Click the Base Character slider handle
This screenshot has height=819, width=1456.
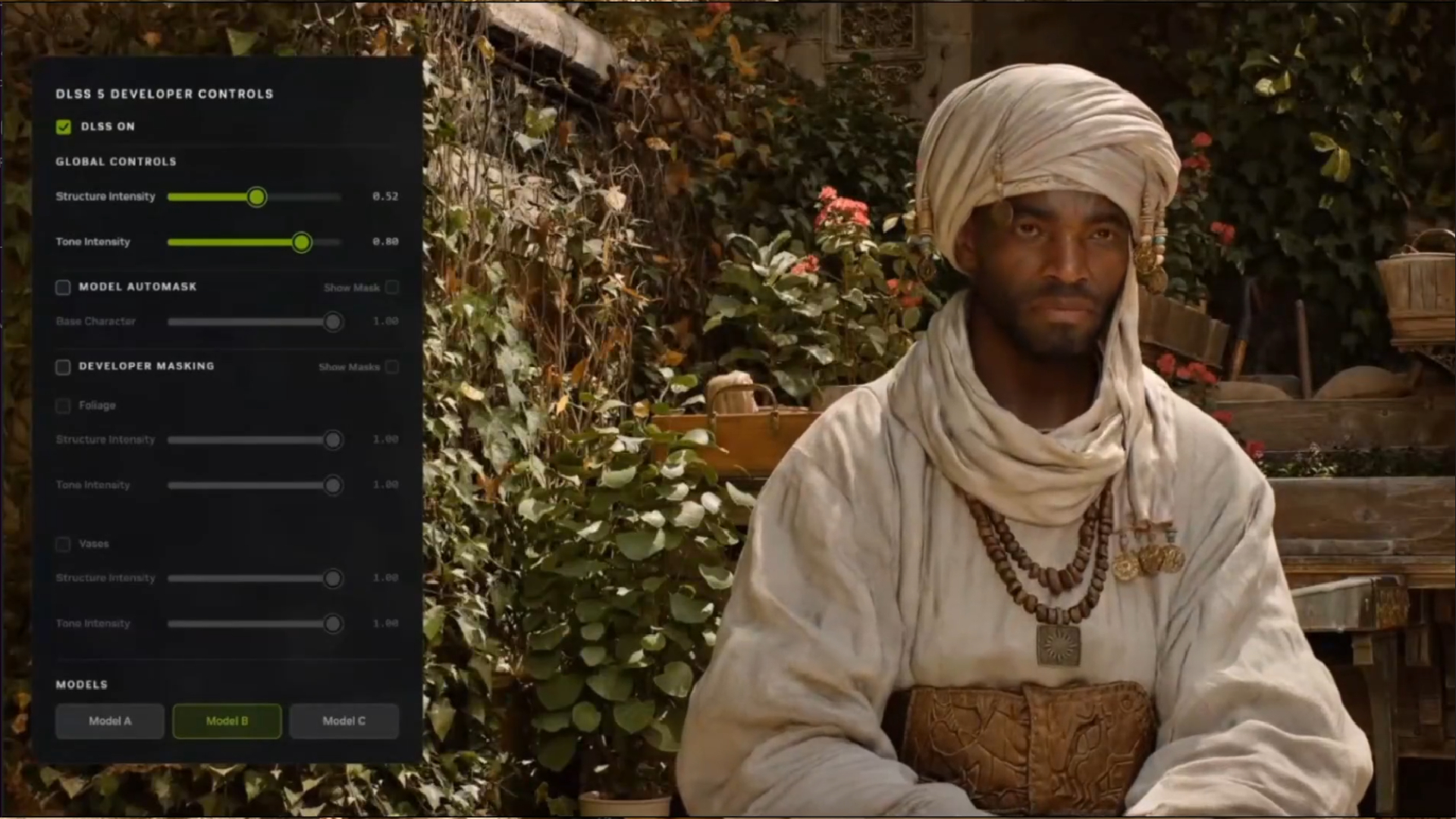(333, 322)
